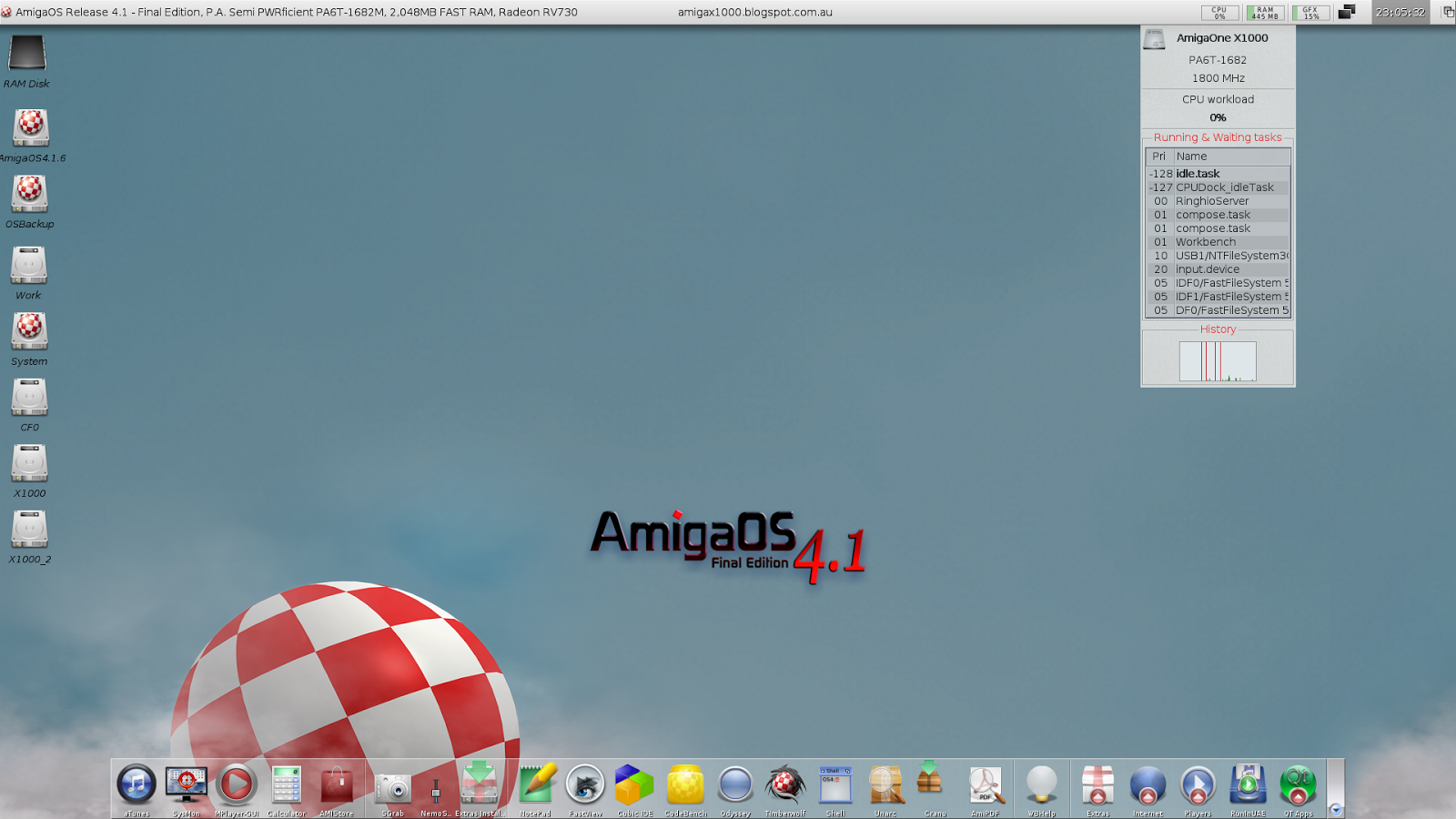Select the input.device task row
Image resolution: width=1456 pixels, height=819 pixels.
tap(1218, 269)
